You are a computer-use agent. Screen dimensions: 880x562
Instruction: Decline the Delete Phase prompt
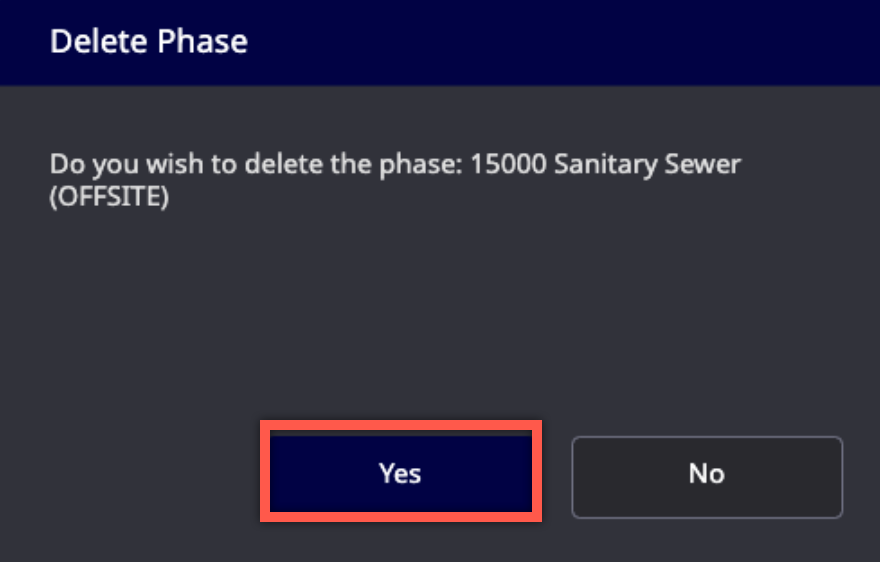coord(706,473)
